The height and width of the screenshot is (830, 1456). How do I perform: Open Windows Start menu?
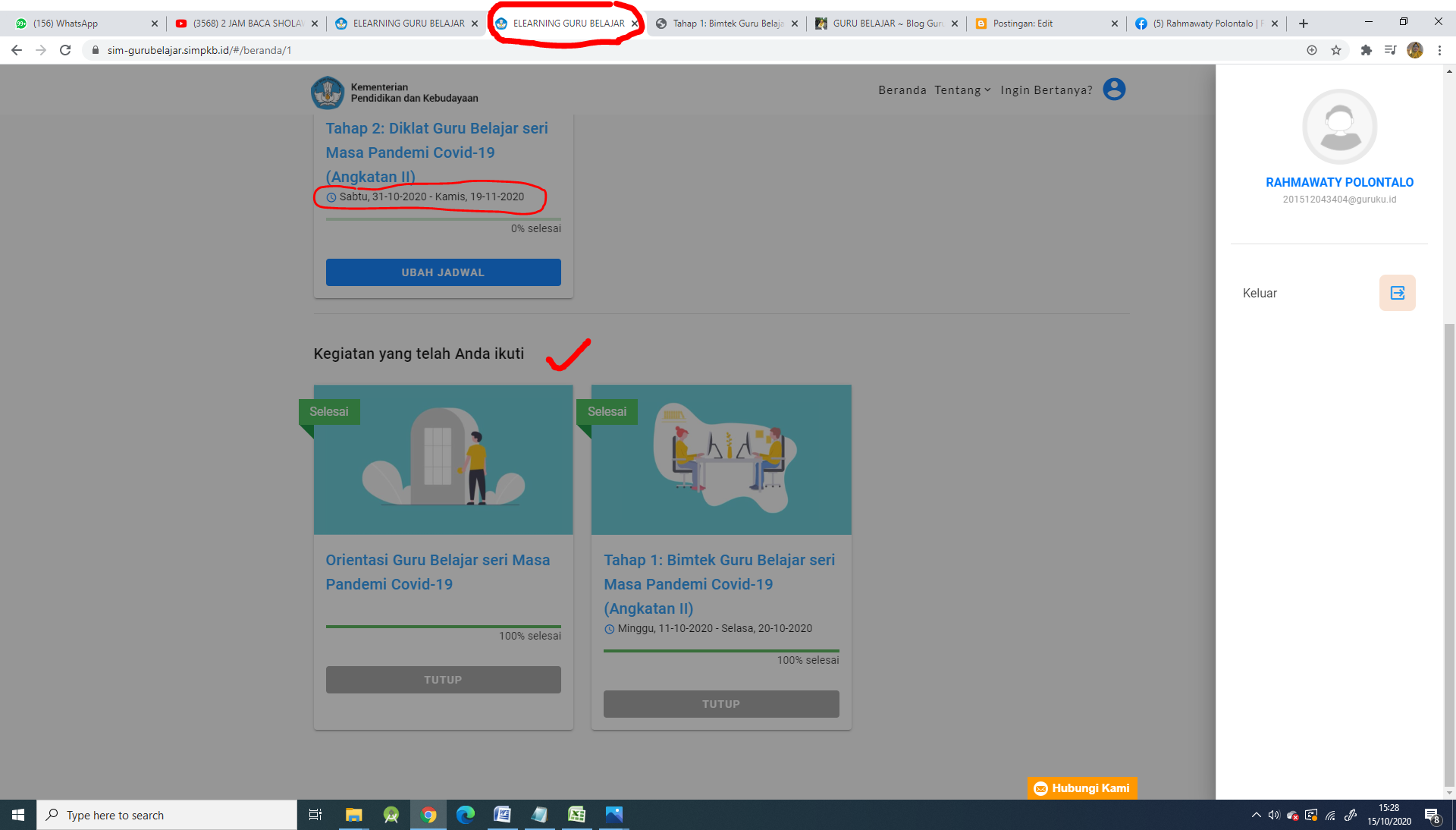[18, 815]
